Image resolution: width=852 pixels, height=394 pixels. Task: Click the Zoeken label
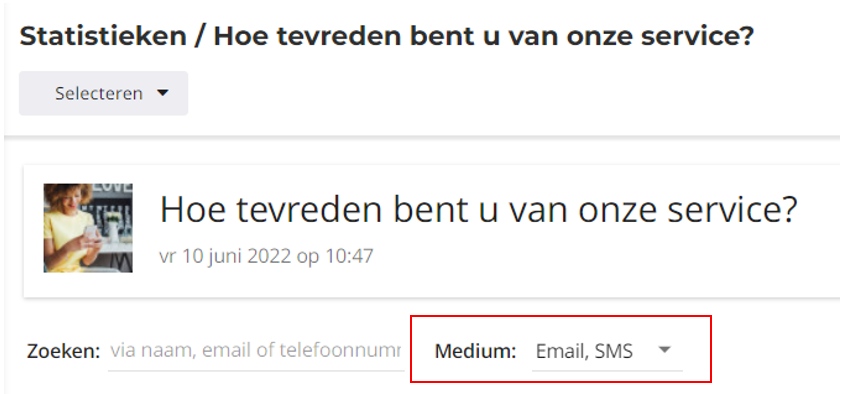pos(64,351)
